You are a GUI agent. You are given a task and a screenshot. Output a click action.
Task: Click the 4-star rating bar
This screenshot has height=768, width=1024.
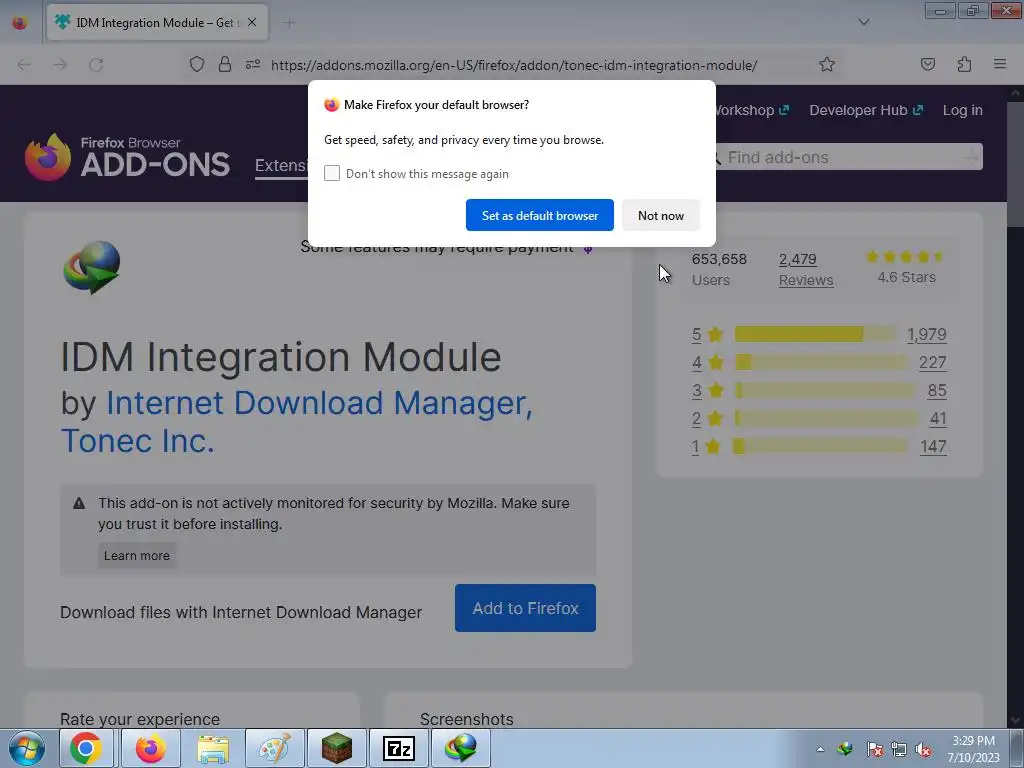pyautogui.click(x=821, y=362)
